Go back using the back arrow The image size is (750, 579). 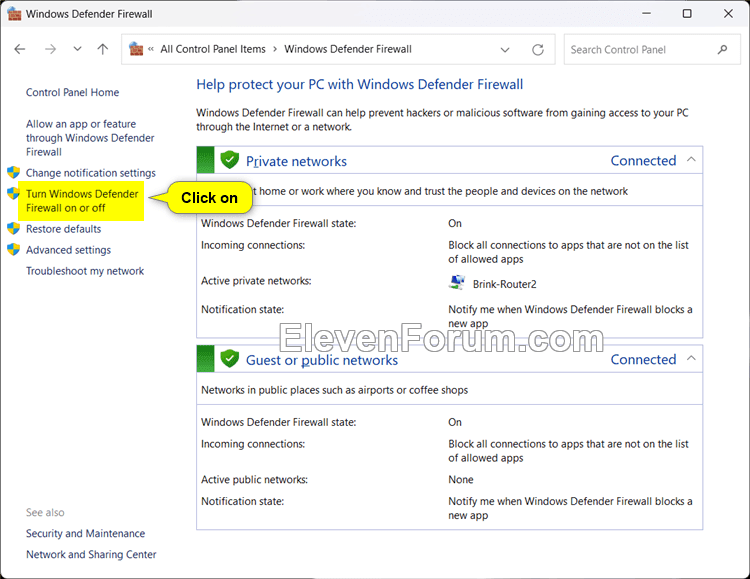[20, 49]
